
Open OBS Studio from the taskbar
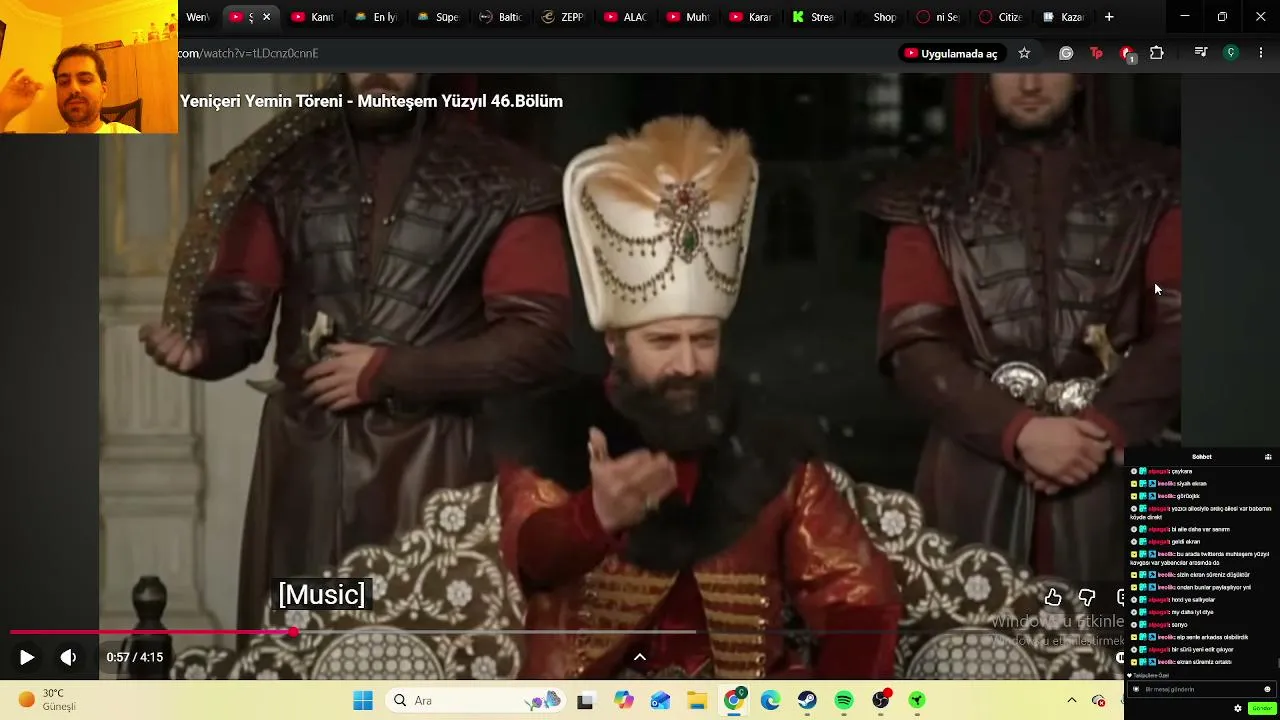[881, 700]
